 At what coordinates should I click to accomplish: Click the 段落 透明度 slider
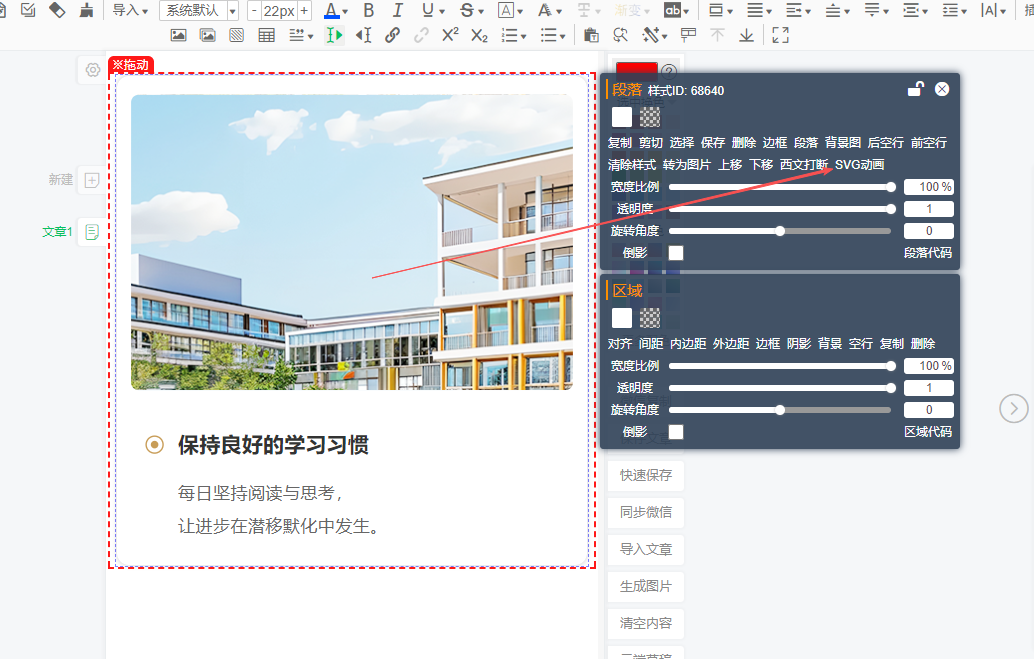(780, 209)
